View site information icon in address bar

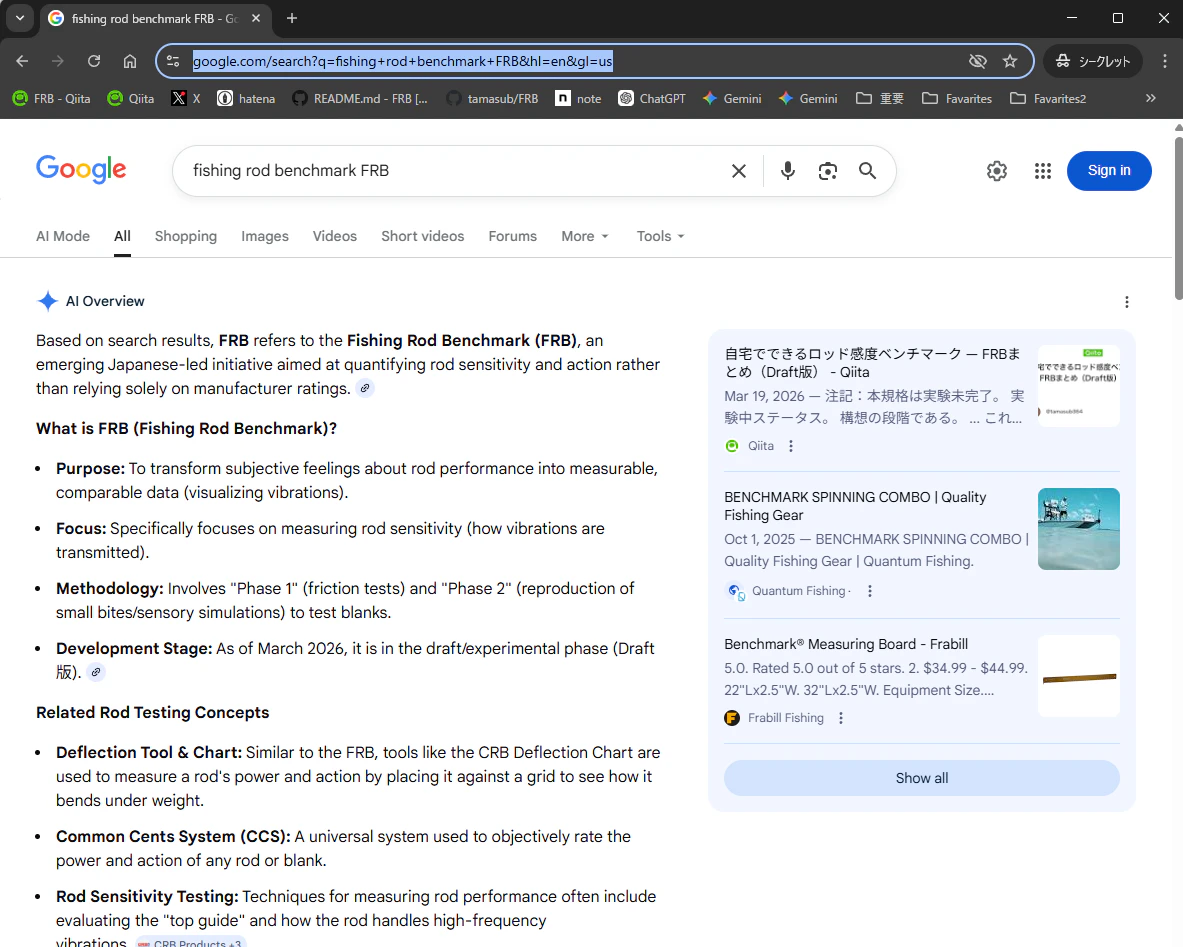coord(173,61)
